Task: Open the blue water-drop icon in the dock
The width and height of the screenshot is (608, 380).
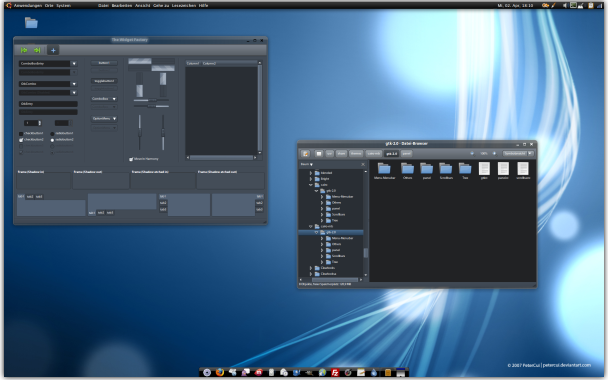Action: coord(374,373)
